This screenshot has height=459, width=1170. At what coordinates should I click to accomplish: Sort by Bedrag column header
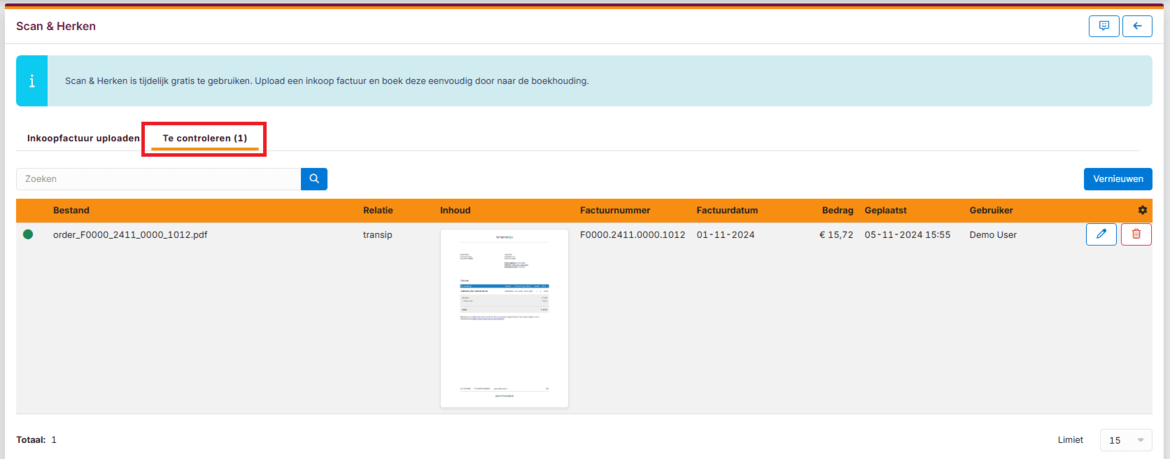click(x=836, y=210)
